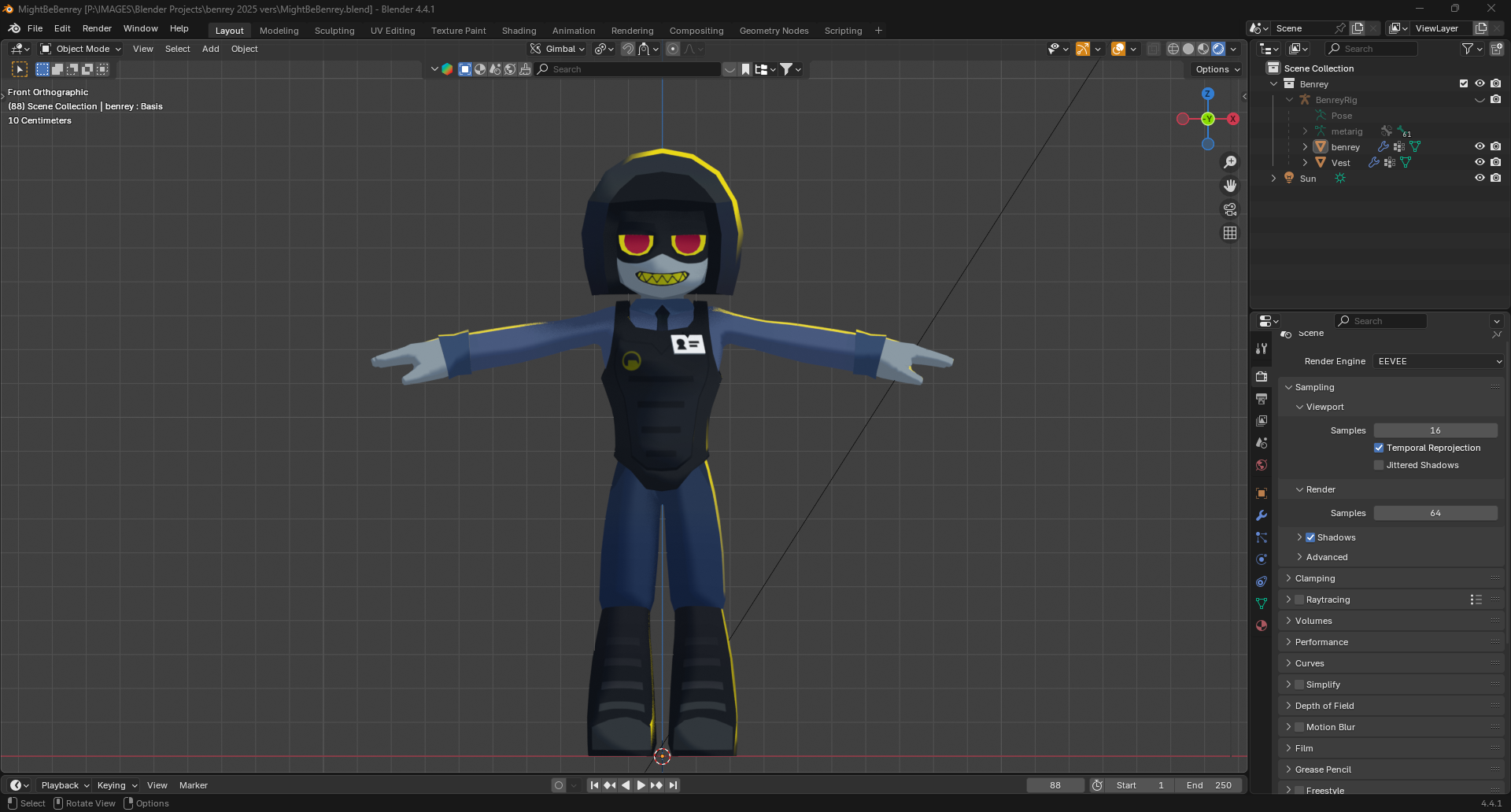Image resolution: width=1511 pixels, height=812 pixels.
Task: Toggle the Shadows checkbox
Action: [1310, 537]
